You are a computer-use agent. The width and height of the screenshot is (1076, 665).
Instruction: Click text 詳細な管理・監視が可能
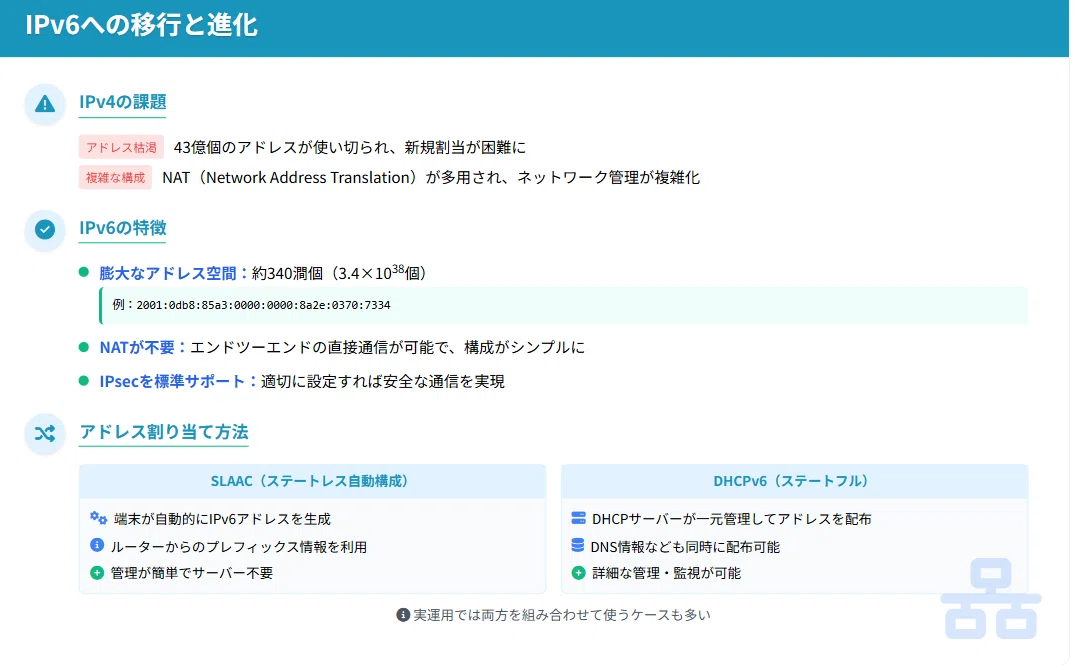(x=666, y=573)
